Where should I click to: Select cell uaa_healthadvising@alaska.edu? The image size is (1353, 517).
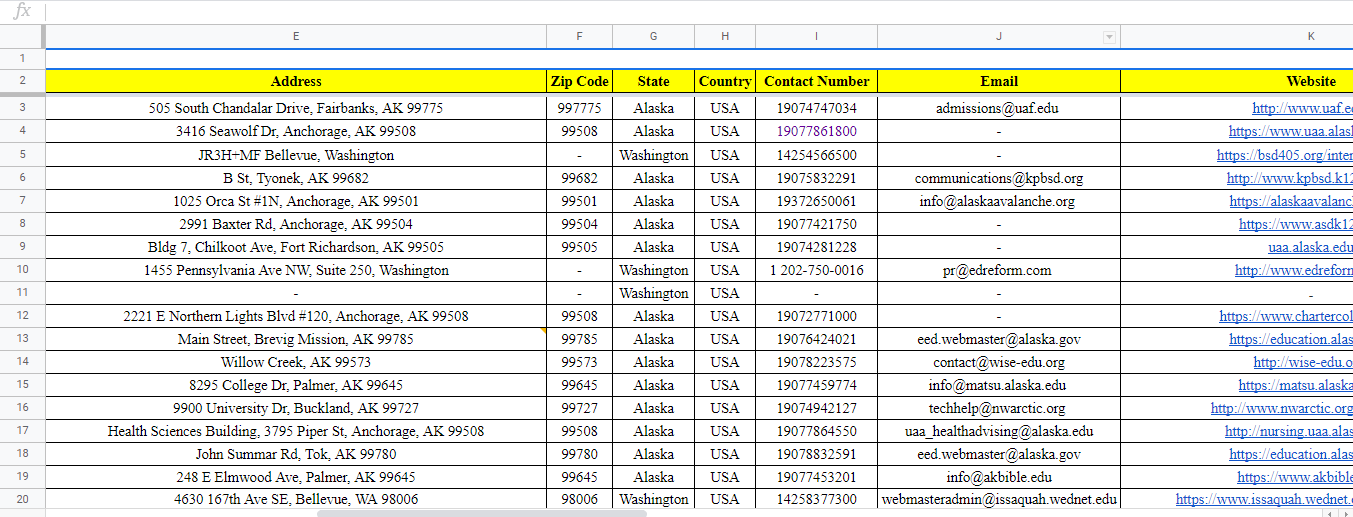pyautogui.click(x=999, y=431)
